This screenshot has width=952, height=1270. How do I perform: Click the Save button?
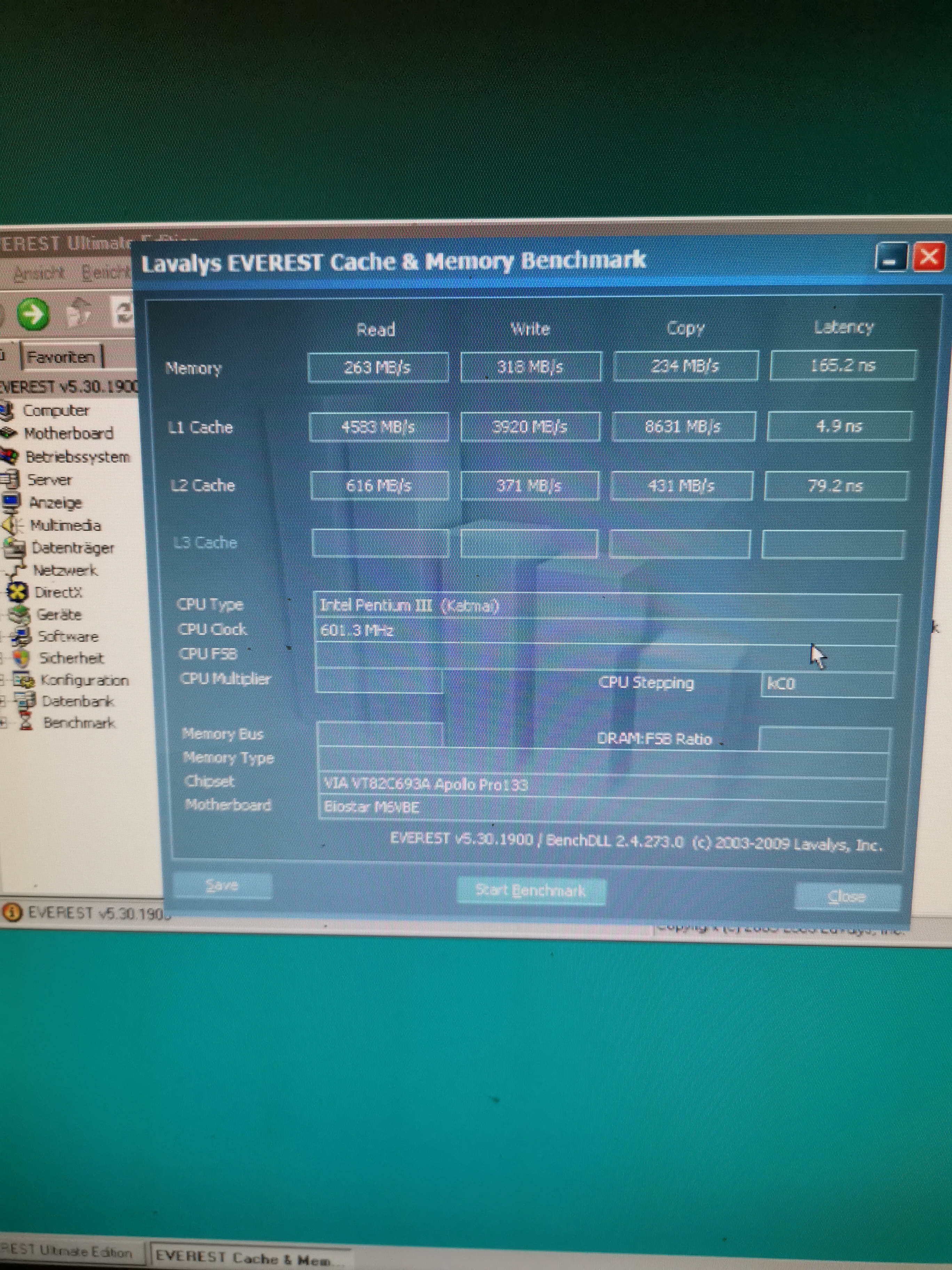coord(222,885)
